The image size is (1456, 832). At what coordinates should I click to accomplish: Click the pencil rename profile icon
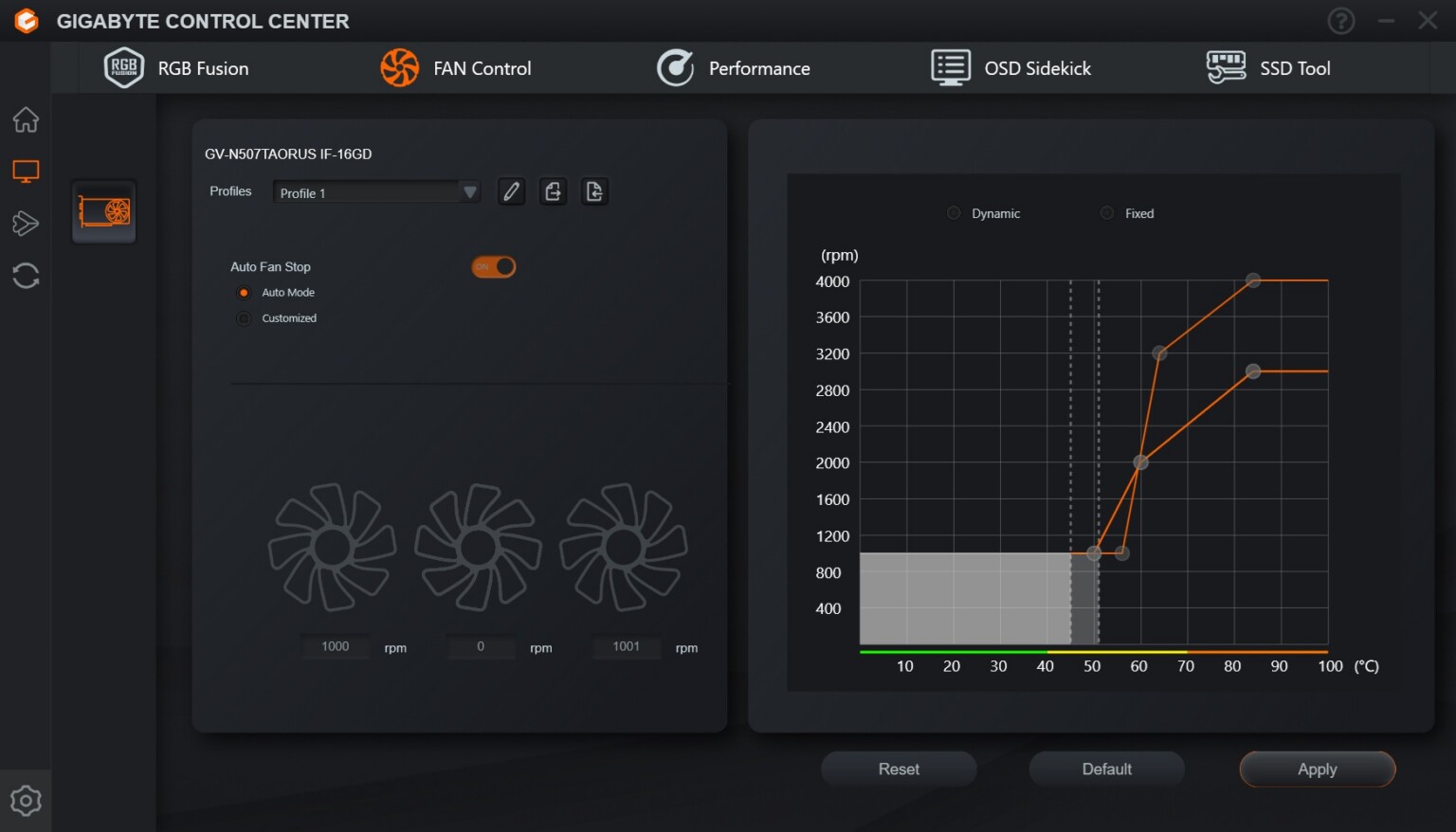[512, 191]
